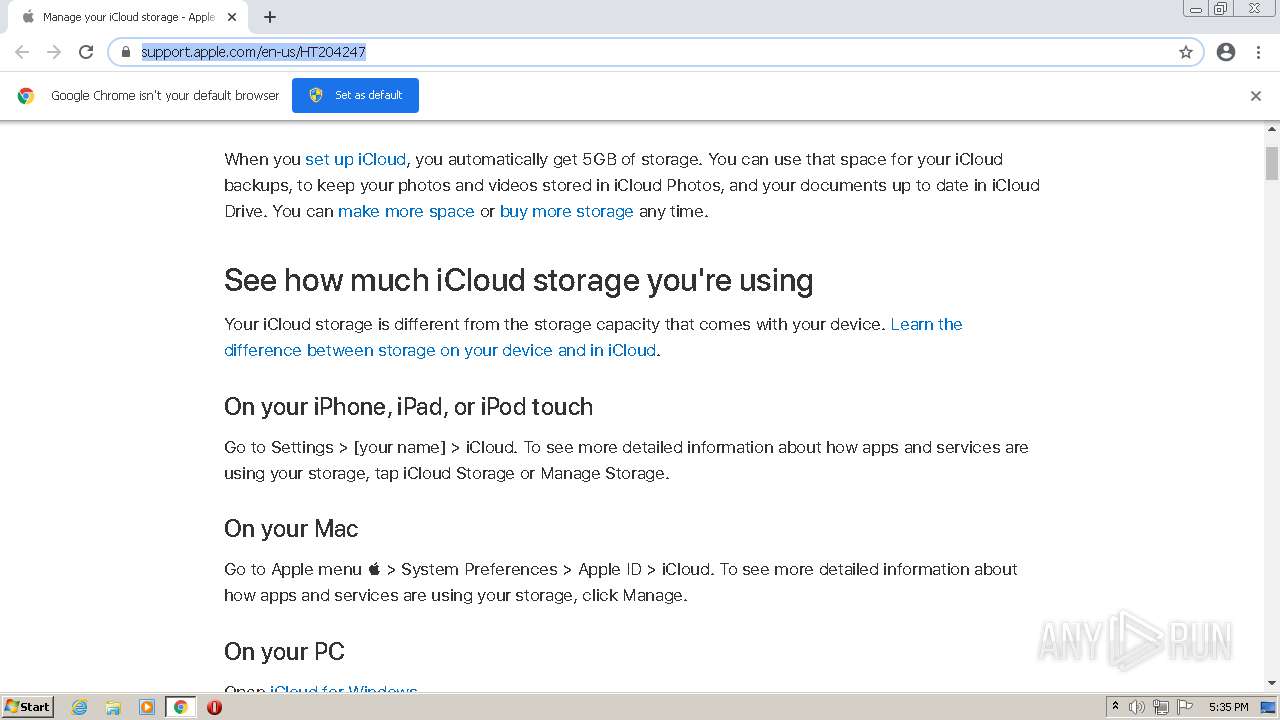Bookmark this page with the star icon
The height and width of the screenshot is (720, 1280).
click(x=1186, y=52)
